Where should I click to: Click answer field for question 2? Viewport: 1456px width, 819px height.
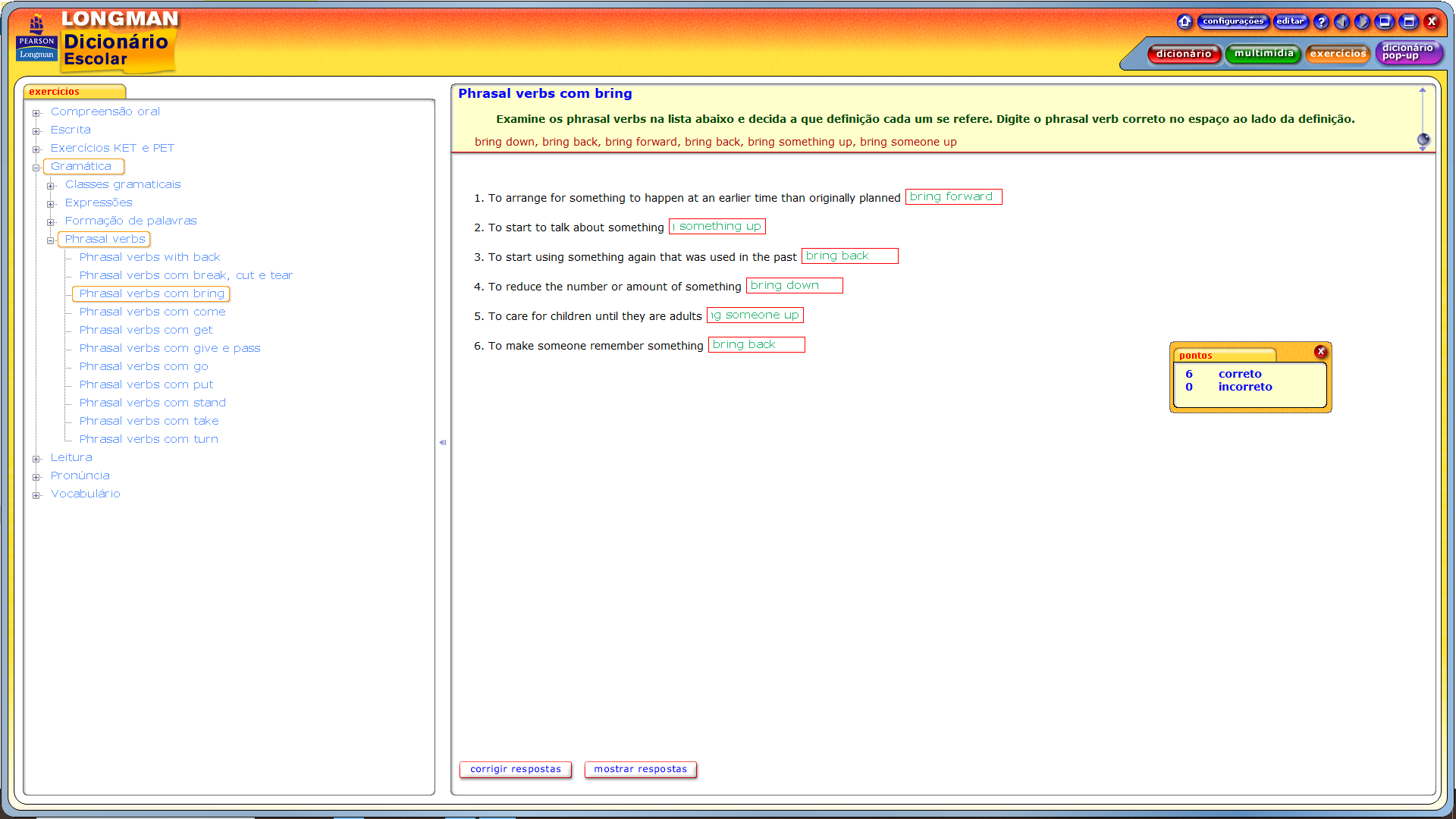(x=717, y=226)
